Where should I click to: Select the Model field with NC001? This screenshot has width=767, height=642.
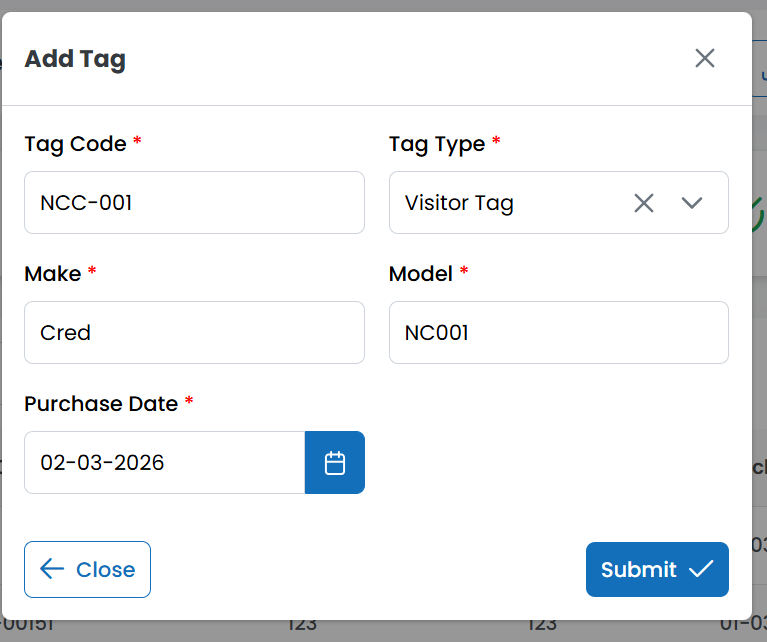coord(558,333)
